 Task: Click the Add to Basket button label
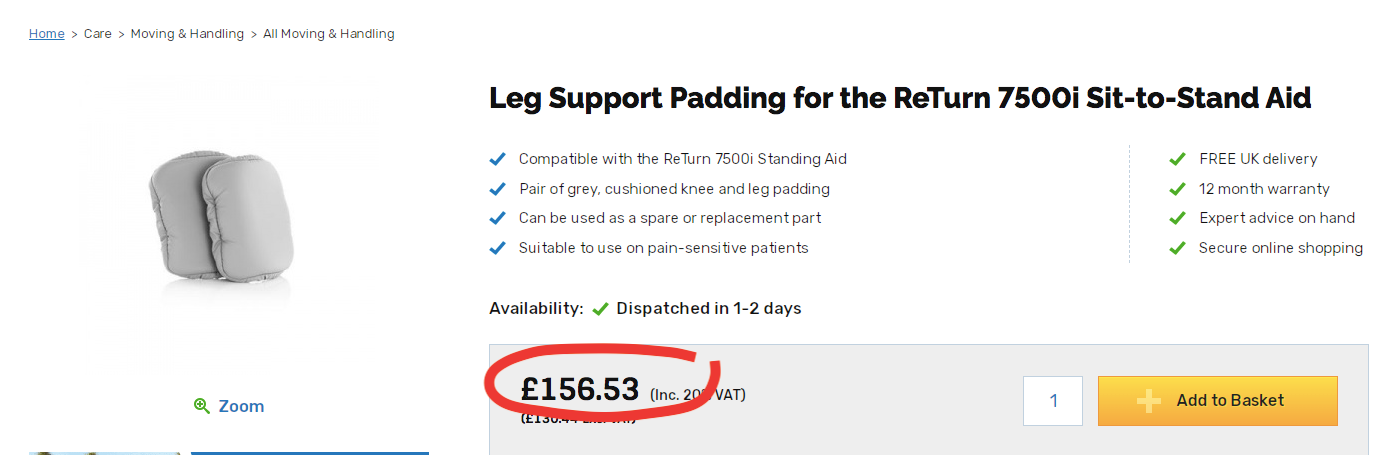pyautogui.click(x=1230, y=400)
